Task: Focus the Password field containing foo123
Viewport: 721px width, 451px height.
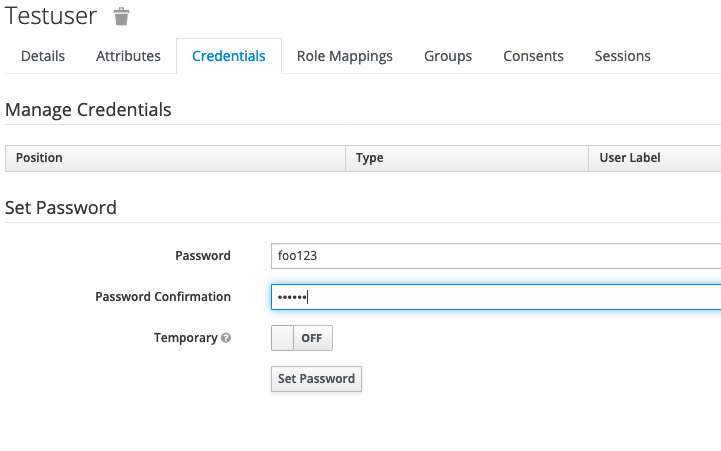Action: point(495,256)
